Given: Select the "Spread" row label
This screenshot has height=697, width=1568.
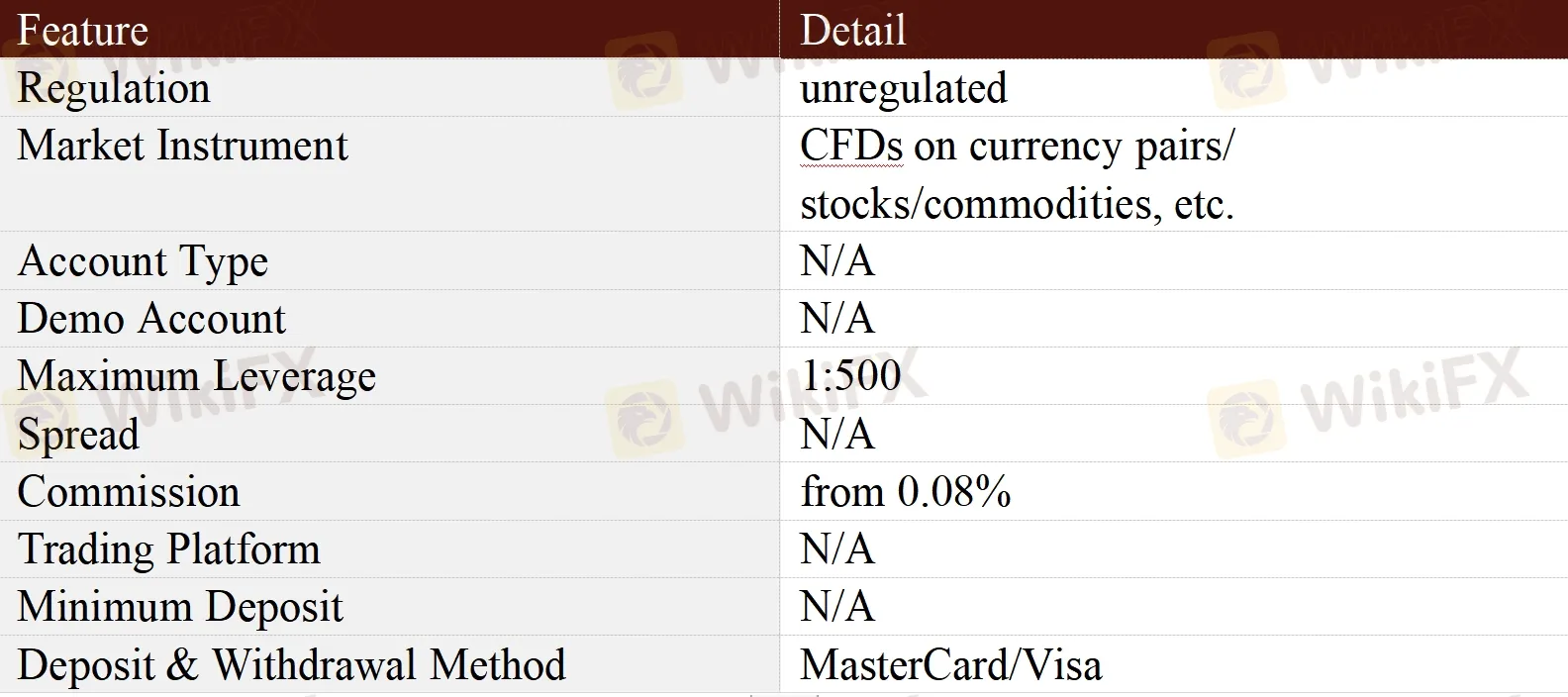Looking at the screenshot, I should [78, 435].
